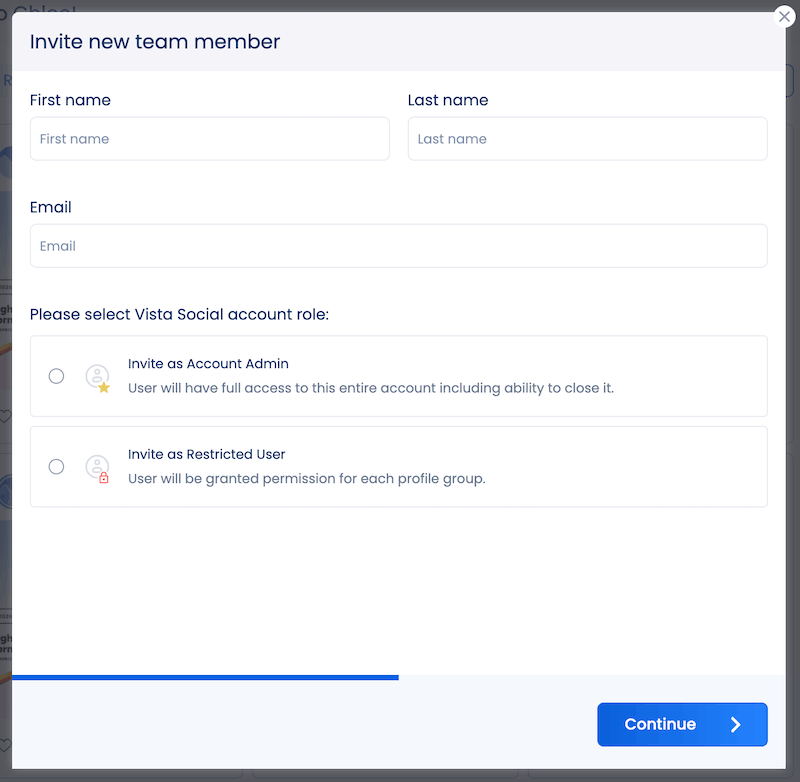
Task: Click the Restricted User lock badge icon
Action: click(105, 477)
